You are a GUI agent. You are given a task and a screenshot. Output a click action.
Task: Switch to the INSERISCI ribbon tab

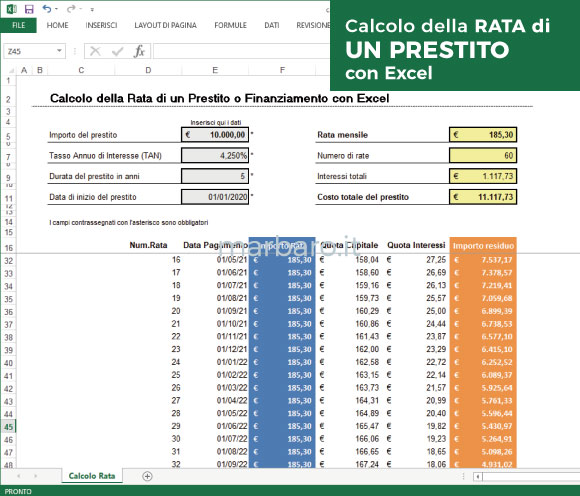(x=101, y=25)
